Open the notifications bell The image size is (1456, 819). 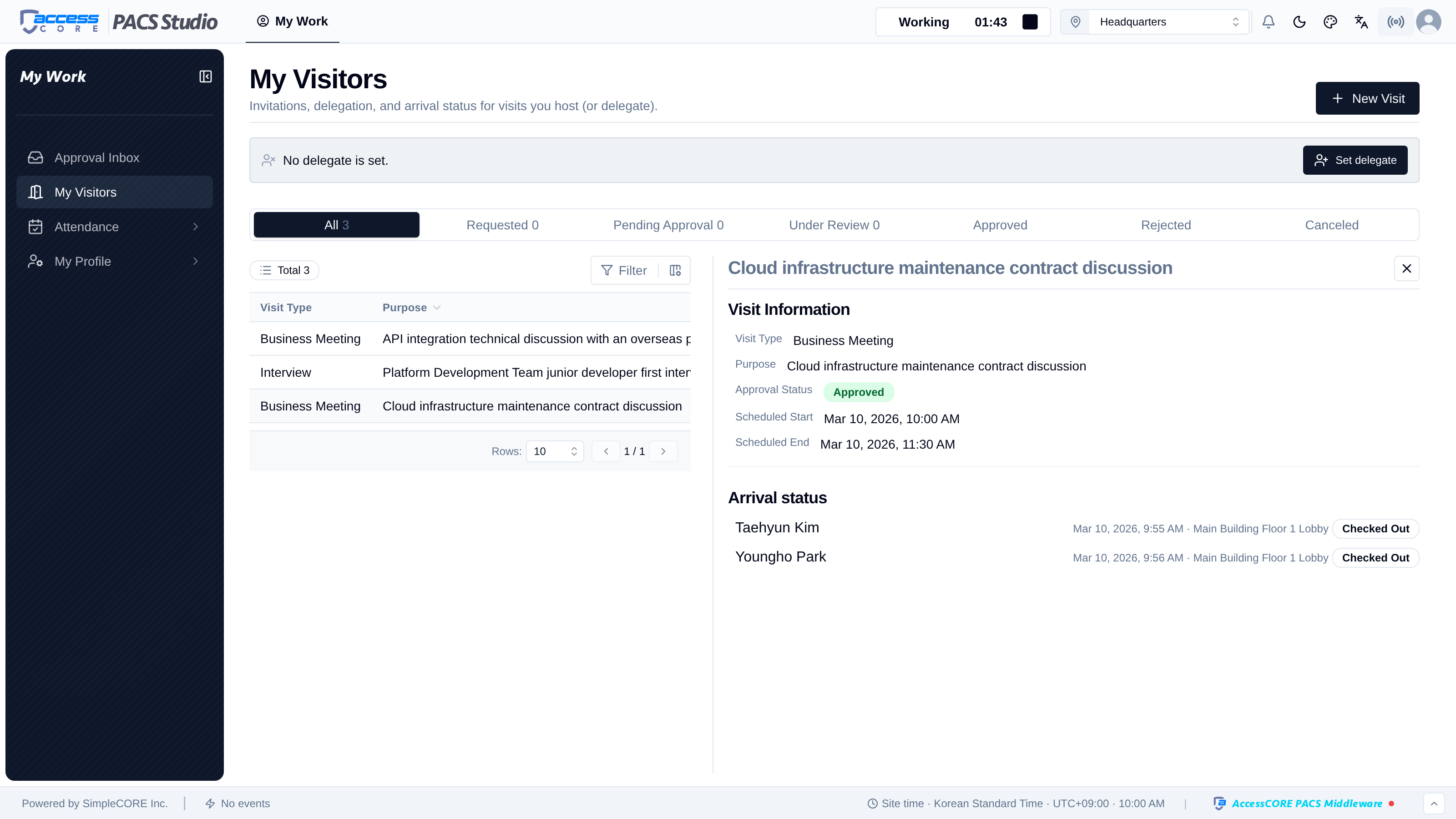pos(1269,22)
